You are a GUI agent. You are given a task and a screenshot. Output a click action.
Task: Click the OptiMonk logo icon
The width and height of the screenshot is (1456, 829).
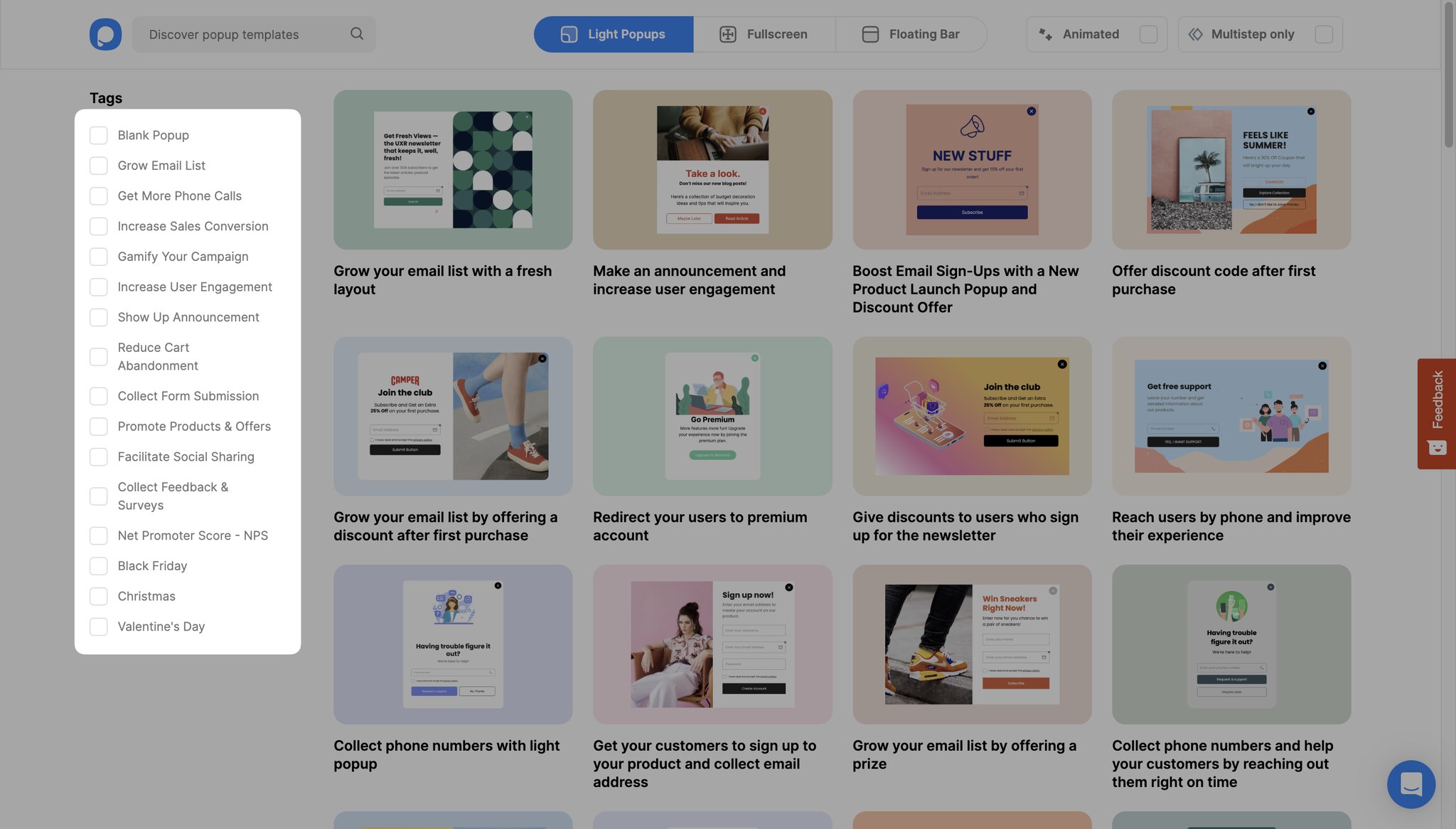(106, 34)
